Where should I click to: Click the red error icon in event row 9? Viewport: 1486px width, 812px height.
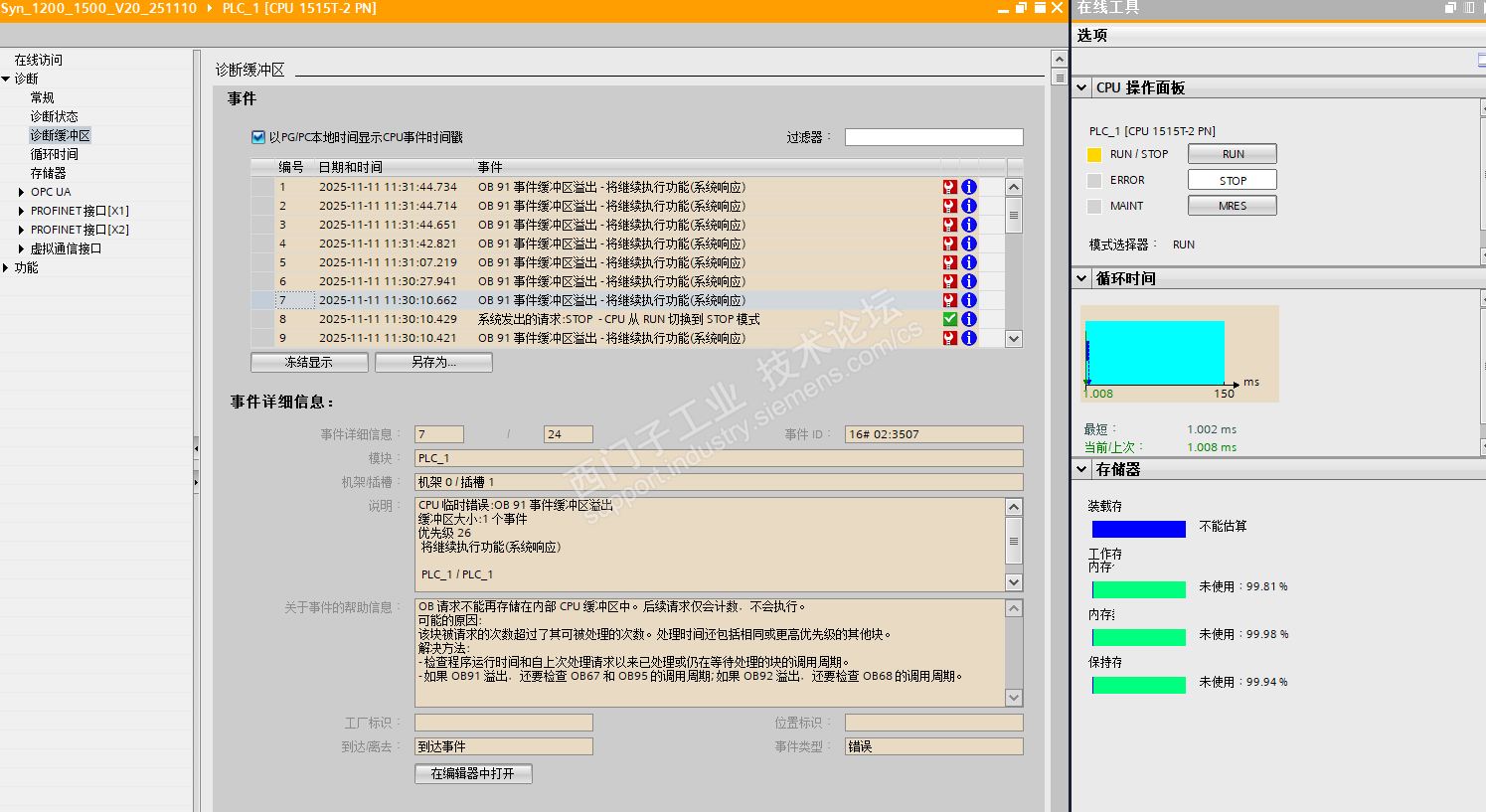tap(950, 338)
